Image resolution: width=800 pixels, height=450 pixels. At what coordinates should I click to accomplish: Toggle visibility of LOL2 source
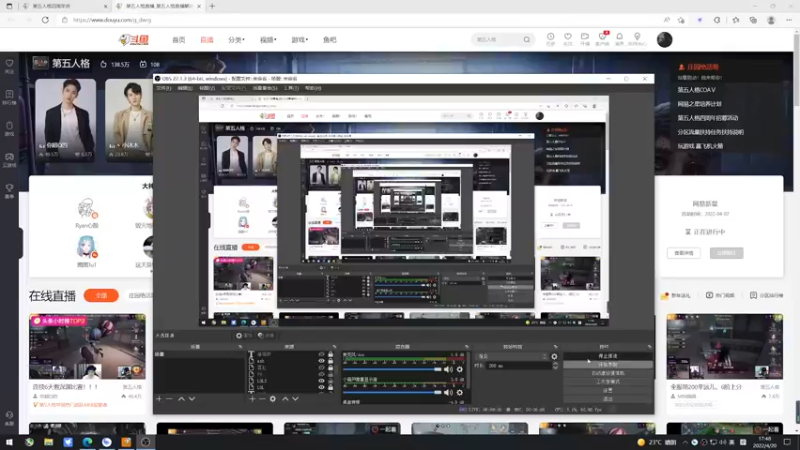pyautogui.click(x=321, y=381)
